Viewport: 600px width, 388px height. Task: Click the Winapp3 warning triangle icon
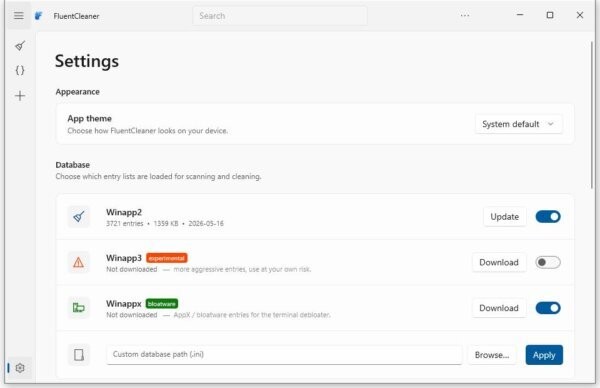click(x=79, y=262)
